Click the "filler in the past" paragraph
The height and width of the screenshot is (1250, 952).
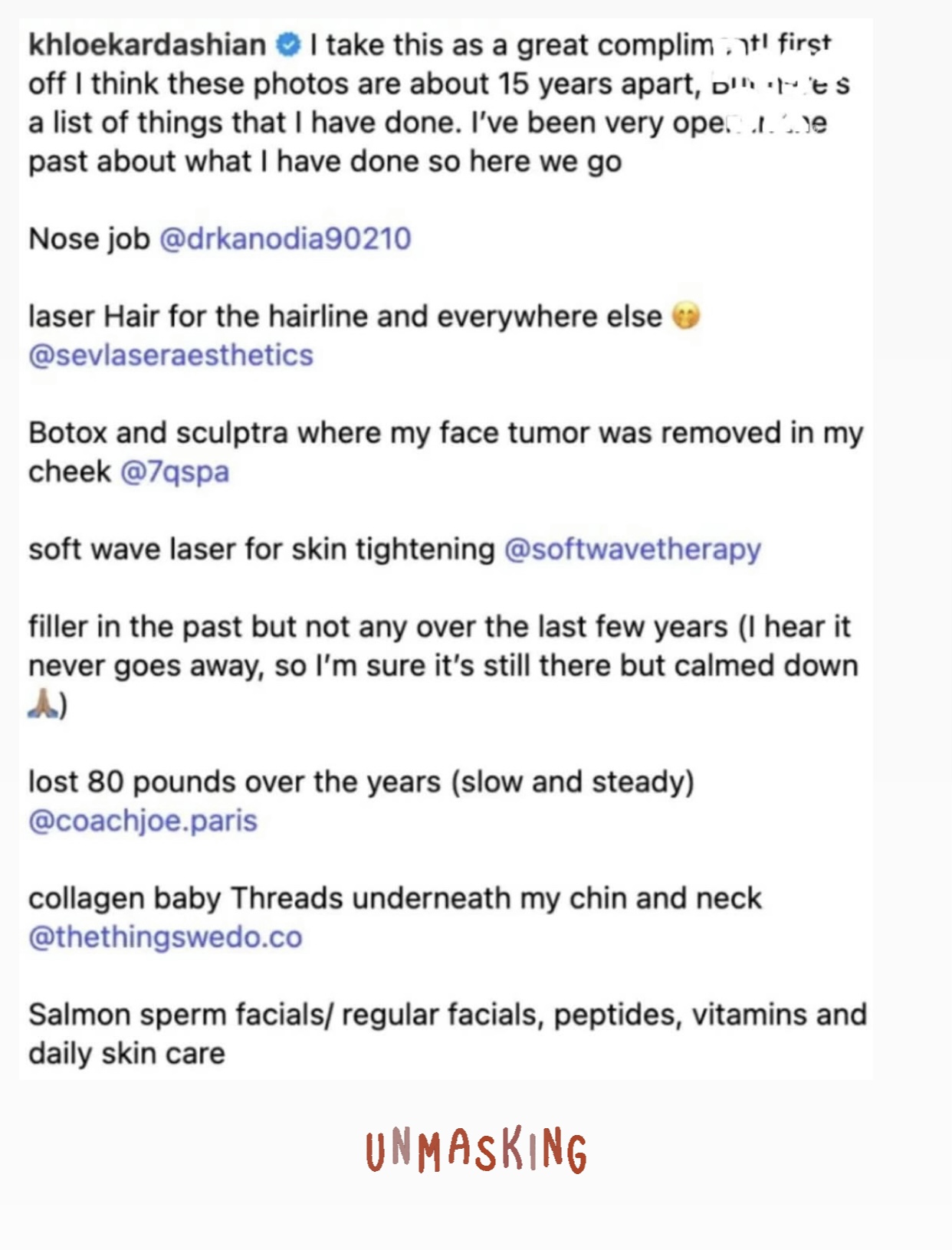pyautogui.click(x=443, y=665)
